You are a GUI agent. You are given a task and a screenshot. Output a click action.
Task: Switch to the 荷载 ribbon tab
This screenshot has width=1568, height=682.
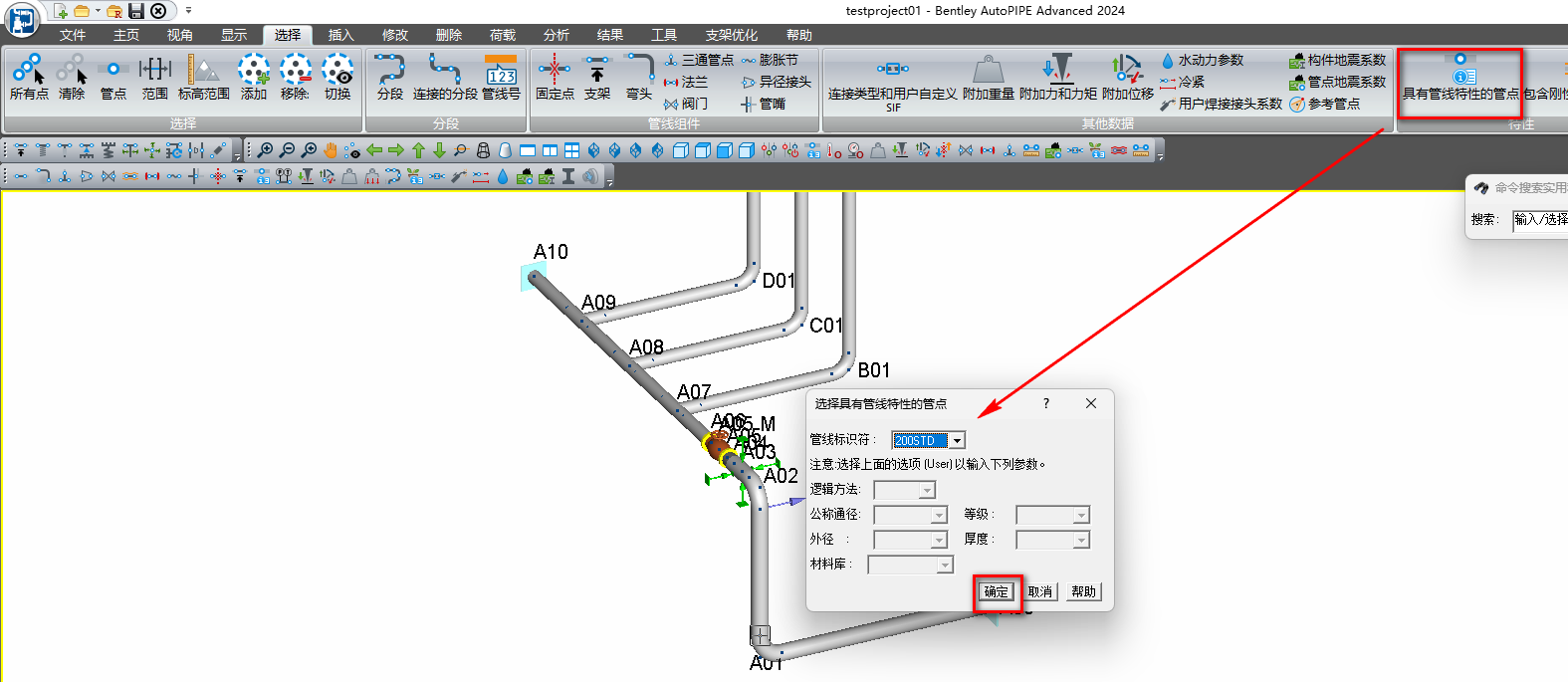point(503,35)
